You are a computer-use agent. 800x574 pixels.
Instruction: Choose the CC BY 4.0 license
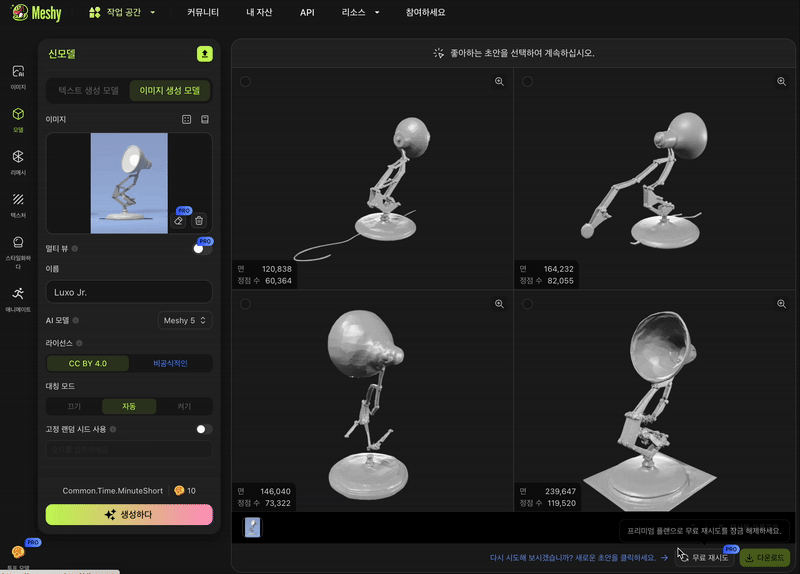pyautogui.click(x=88, y=363)
